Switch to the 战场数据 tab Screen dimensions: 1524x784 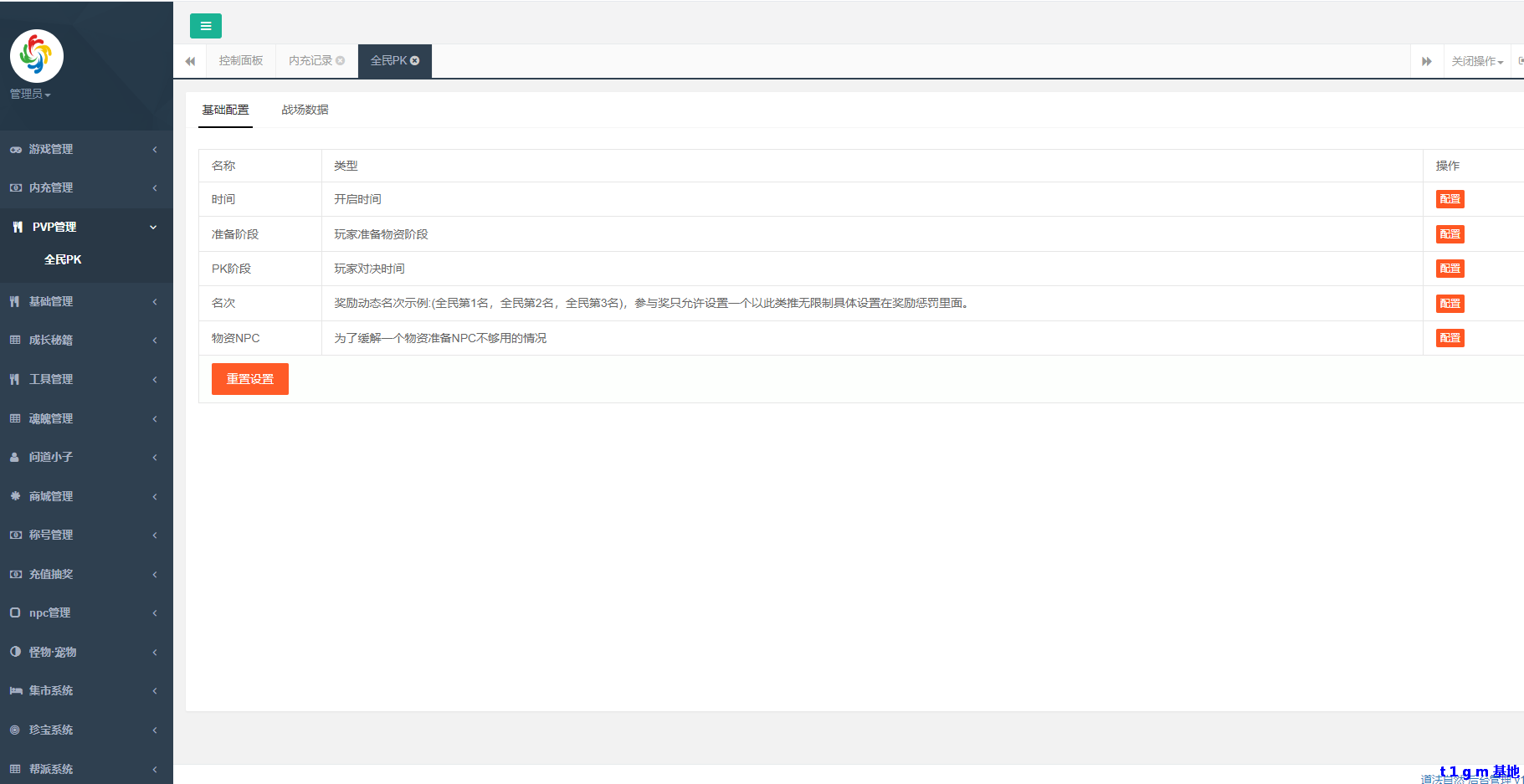(305, 110)
